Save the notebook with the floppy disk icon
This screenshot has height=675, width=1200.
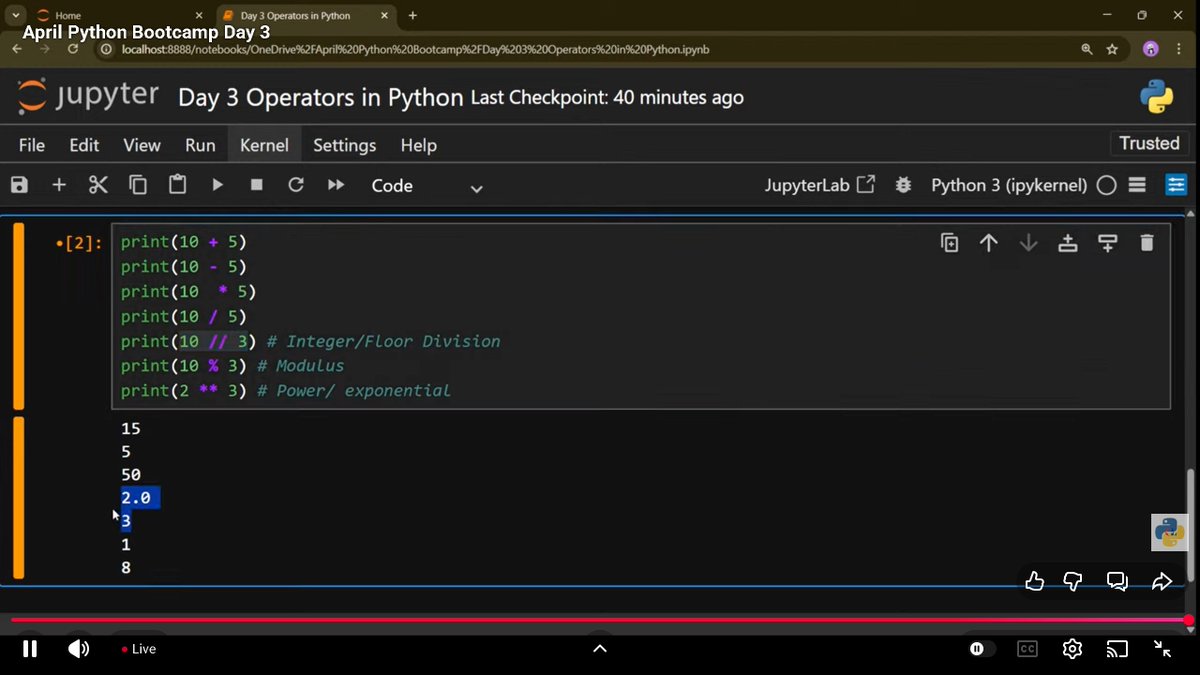(x=19, y=185)
